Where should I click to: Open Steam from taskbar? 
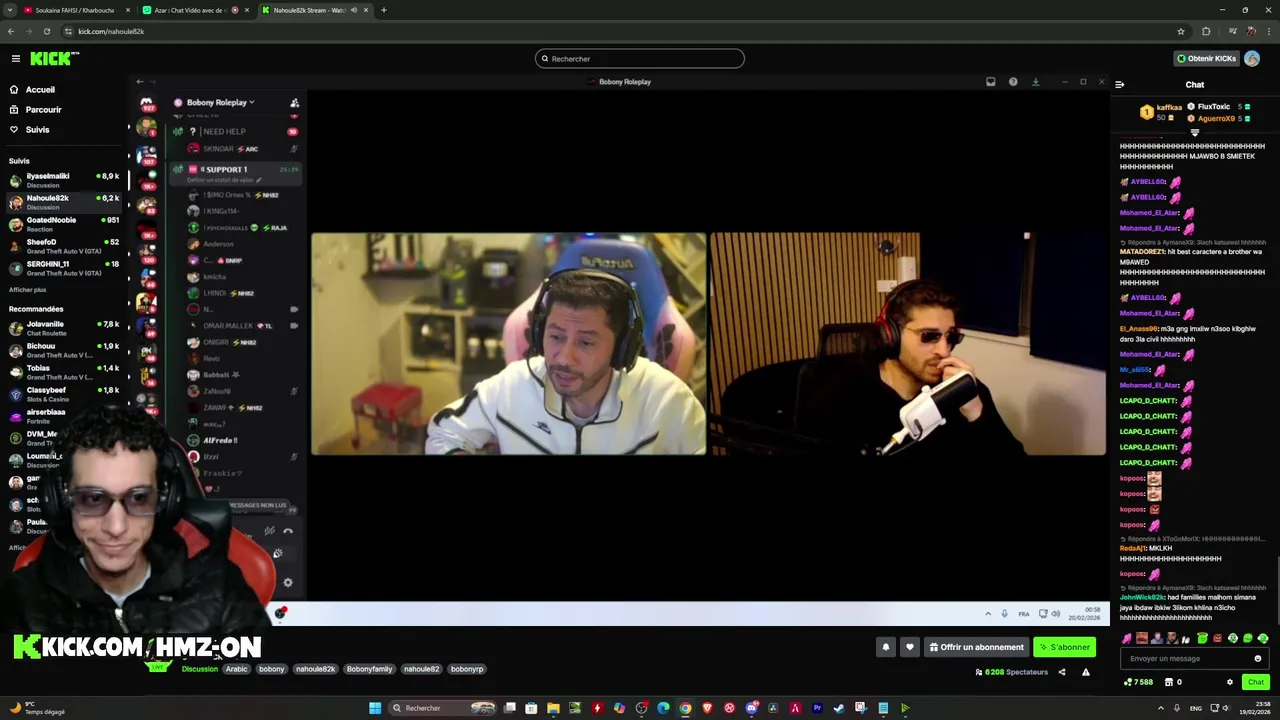[x=839, y=708]
